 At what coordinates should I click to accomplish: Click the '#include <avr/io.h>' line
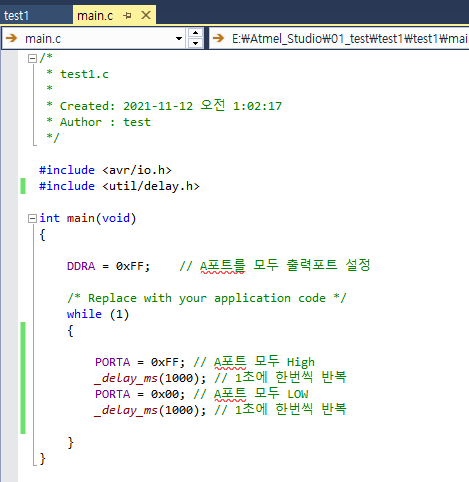[105, 170]
